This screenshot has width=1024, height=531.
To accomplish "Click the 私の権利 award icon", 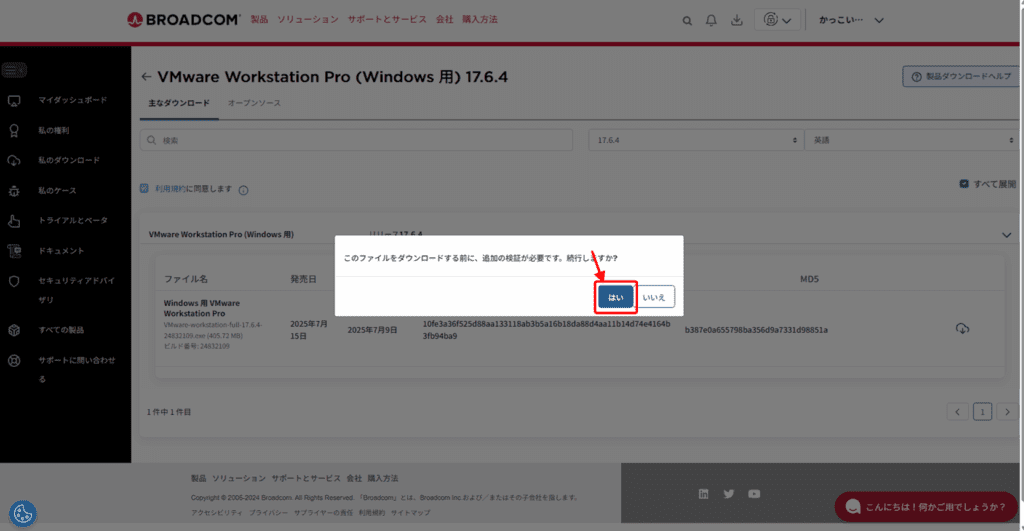I will [x=14, y=131].
